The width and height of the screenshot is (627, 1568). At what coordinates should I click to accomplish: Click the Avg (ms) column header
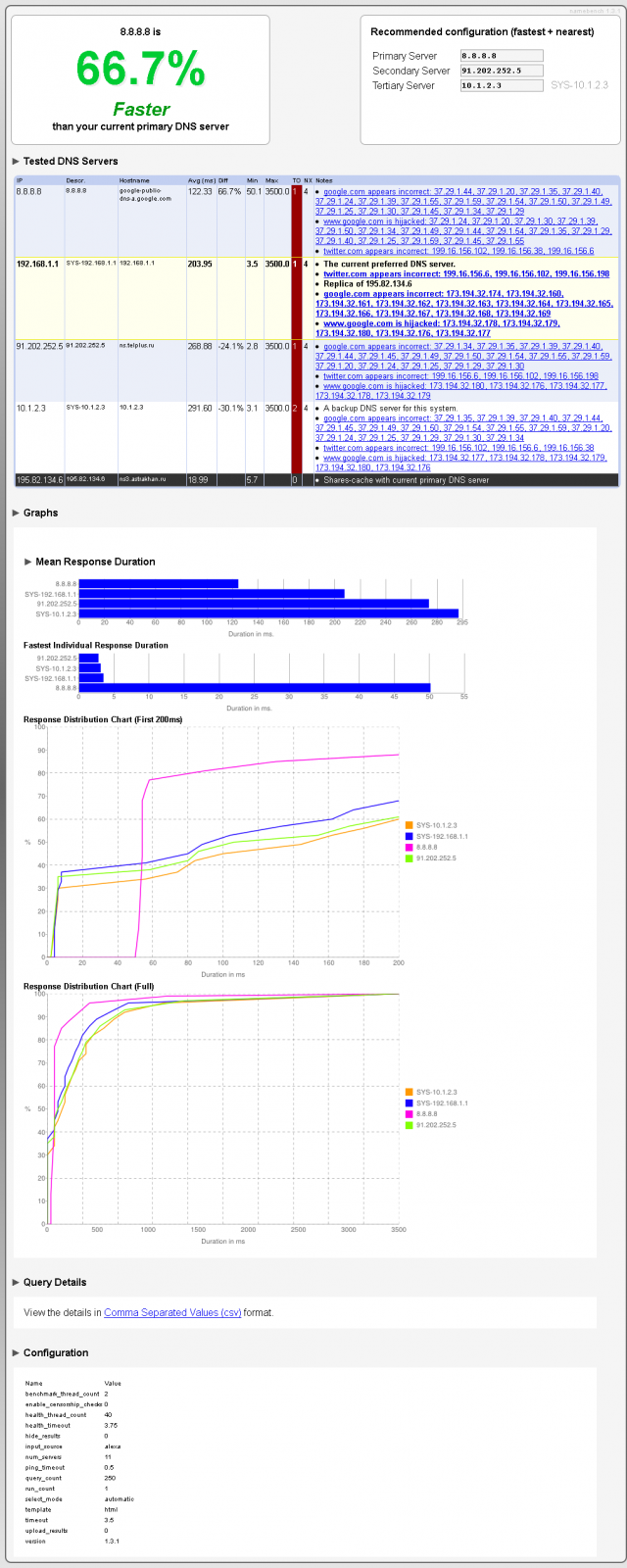pyautogui.click(x=200, y=180)
